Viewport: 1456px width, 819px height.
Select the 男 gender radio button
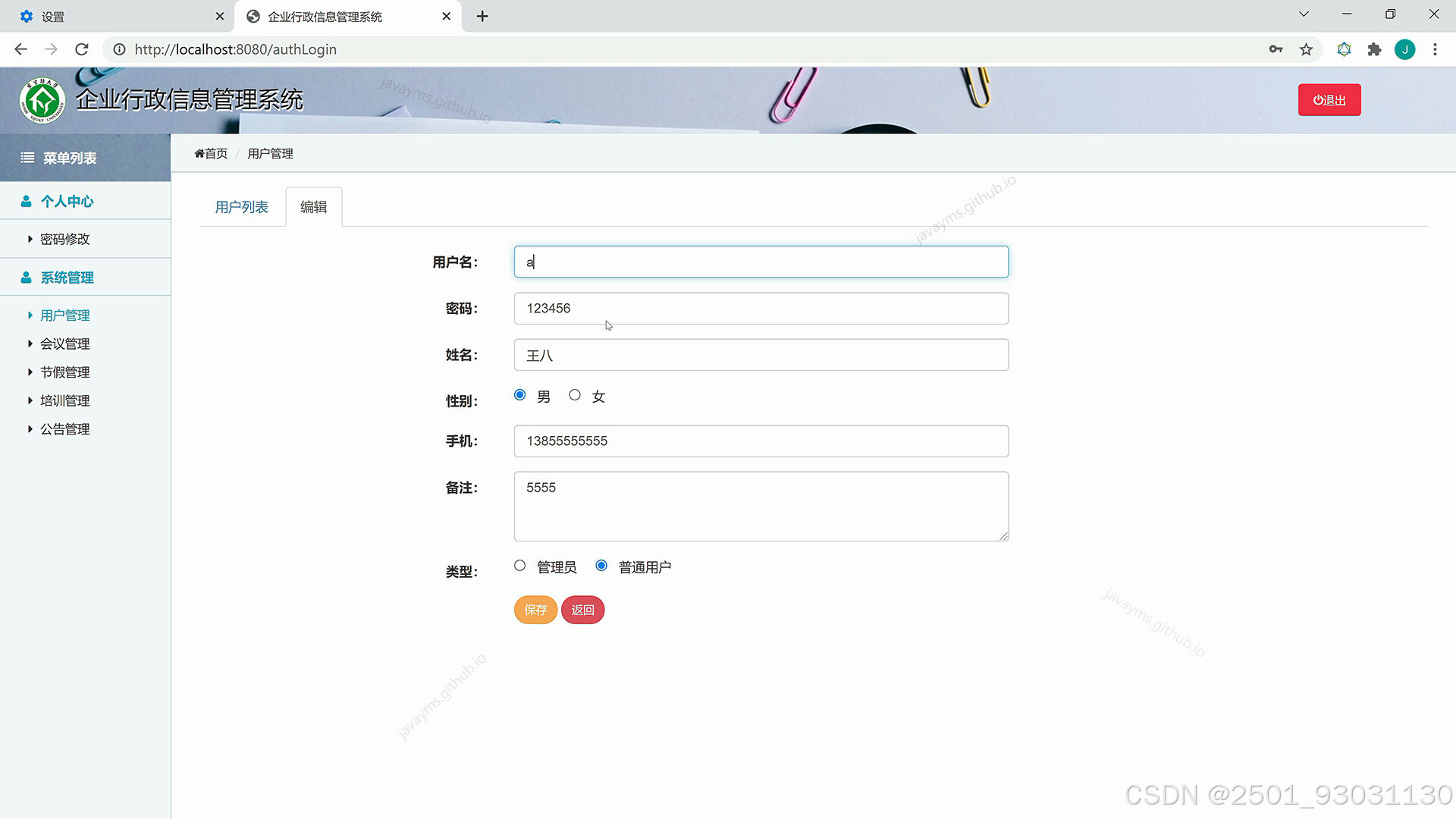(519, 395)
